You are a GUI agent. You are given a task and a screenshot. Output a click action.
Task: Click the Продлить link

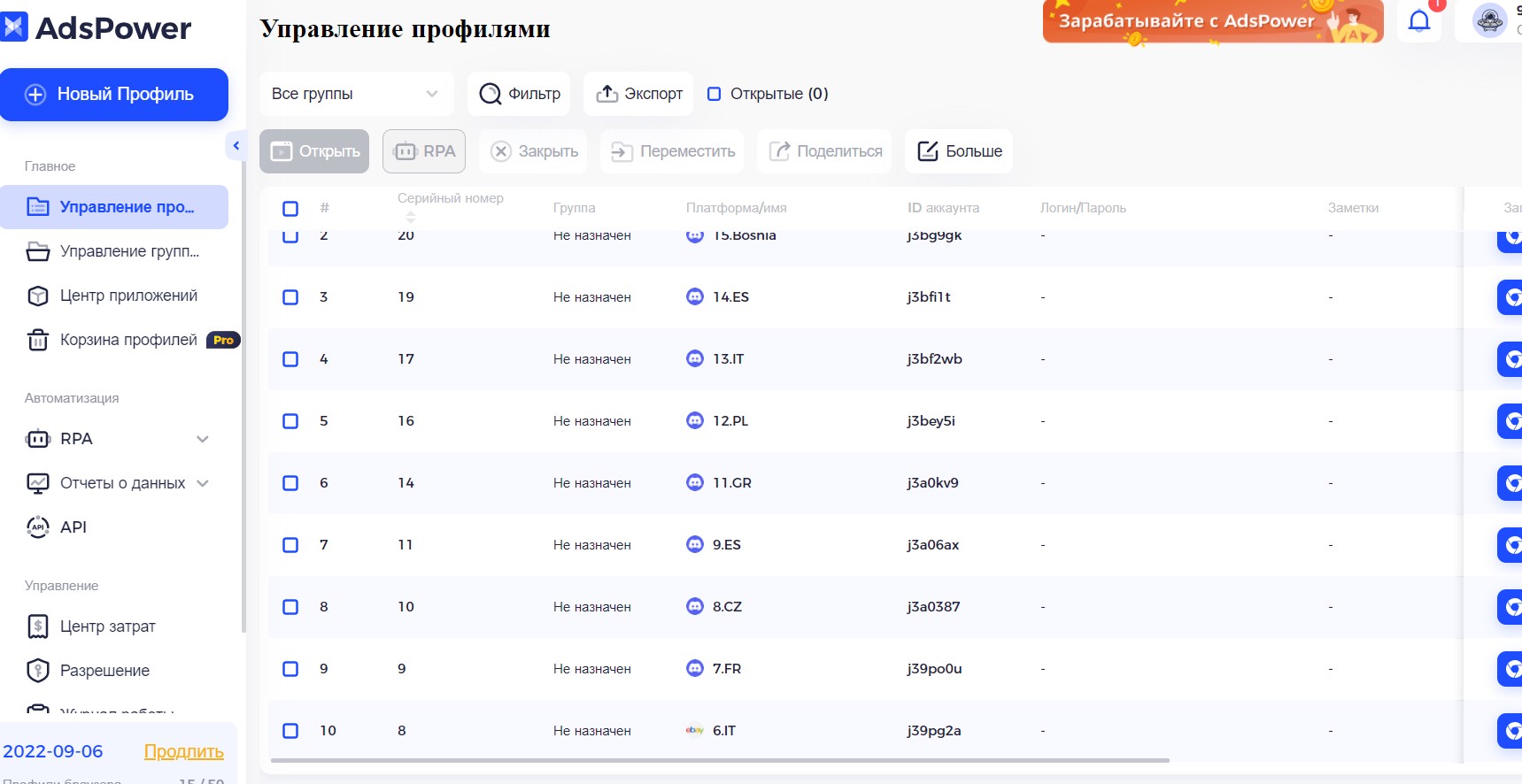click(x=184, y=751)
